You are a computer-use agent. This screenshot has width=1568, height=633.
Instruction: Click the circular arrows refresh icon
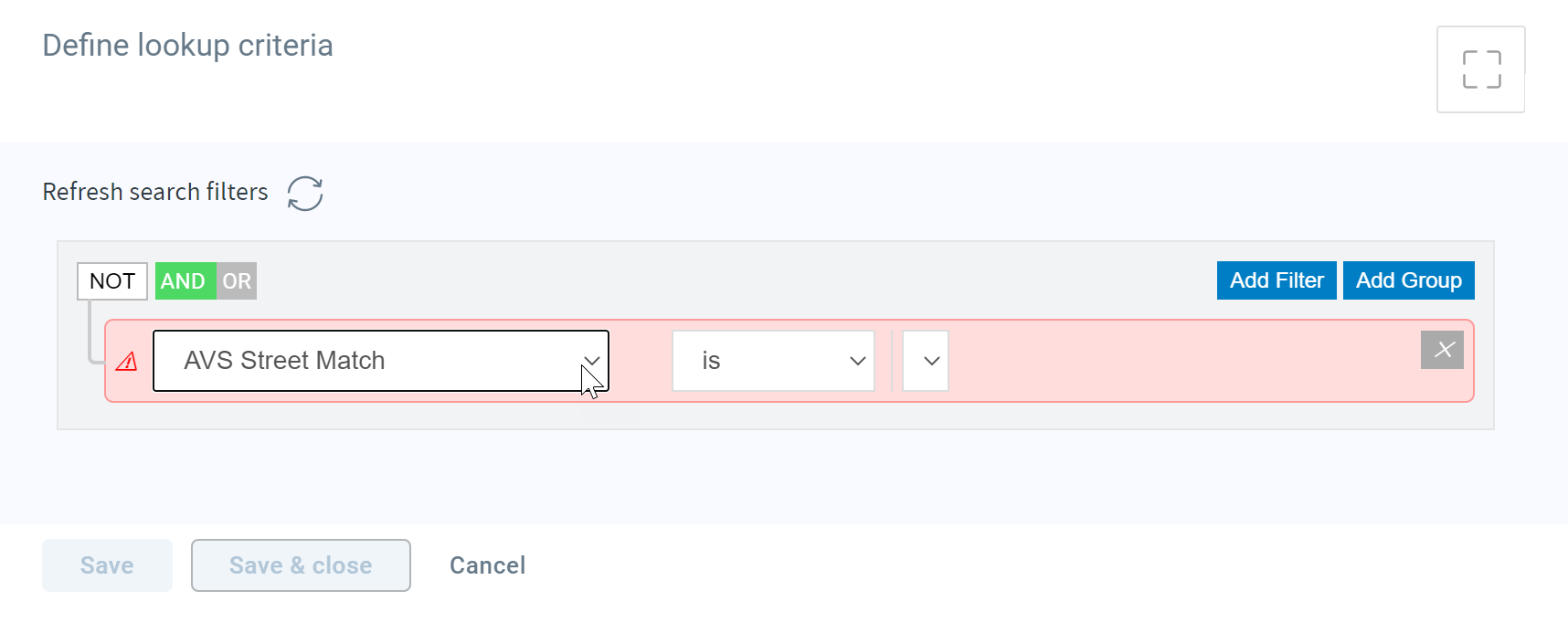coord(305,194)
